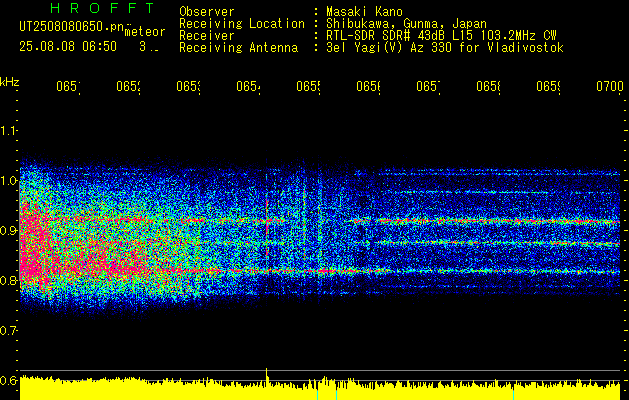Click the Receiving Antenna label
This screenshot has height=400, width=629.
(x=238, y=48)
